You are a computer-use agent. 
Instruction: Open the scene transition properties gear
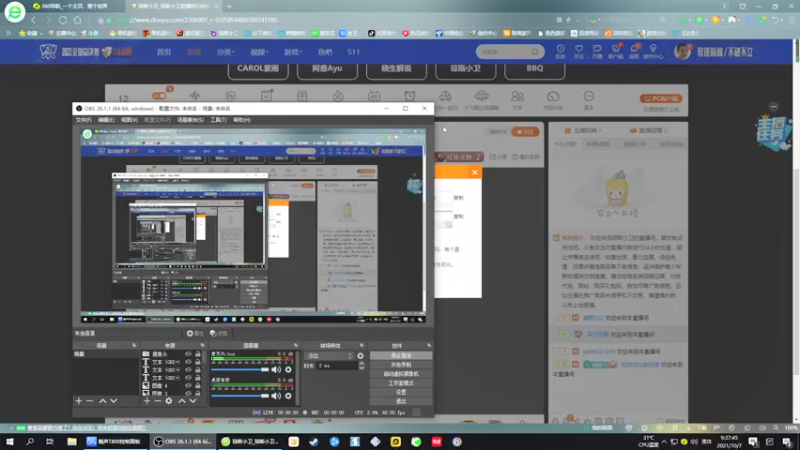360,356
